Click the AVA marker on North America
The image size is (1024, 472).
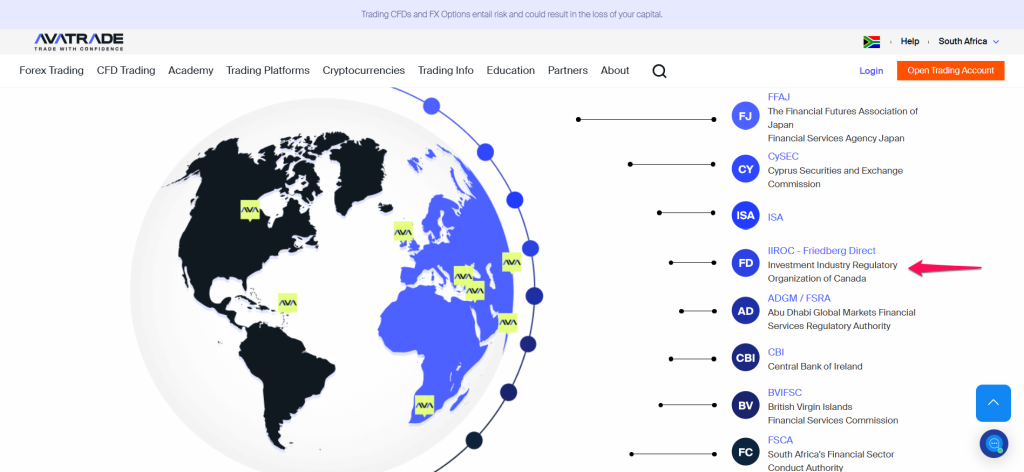250,209
